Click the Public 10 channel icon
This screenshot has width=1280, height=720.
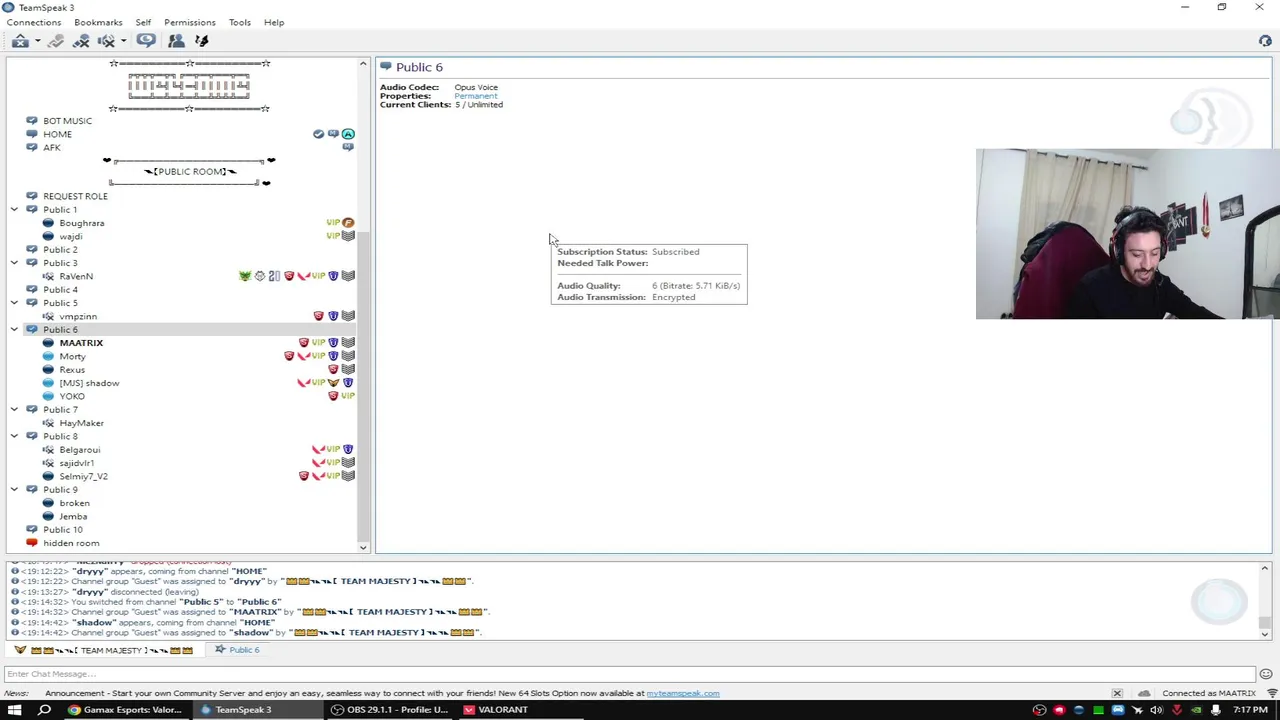pyautogui.click(x=32, y=530)
